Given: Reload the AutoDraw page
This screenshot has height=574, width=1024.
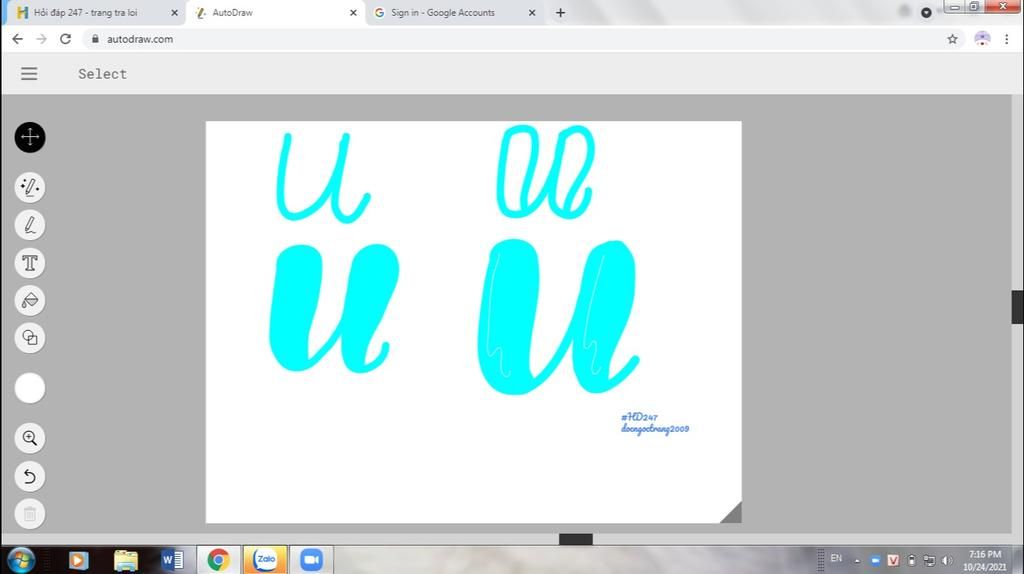Looking at the screenshot, I should 65,39.
